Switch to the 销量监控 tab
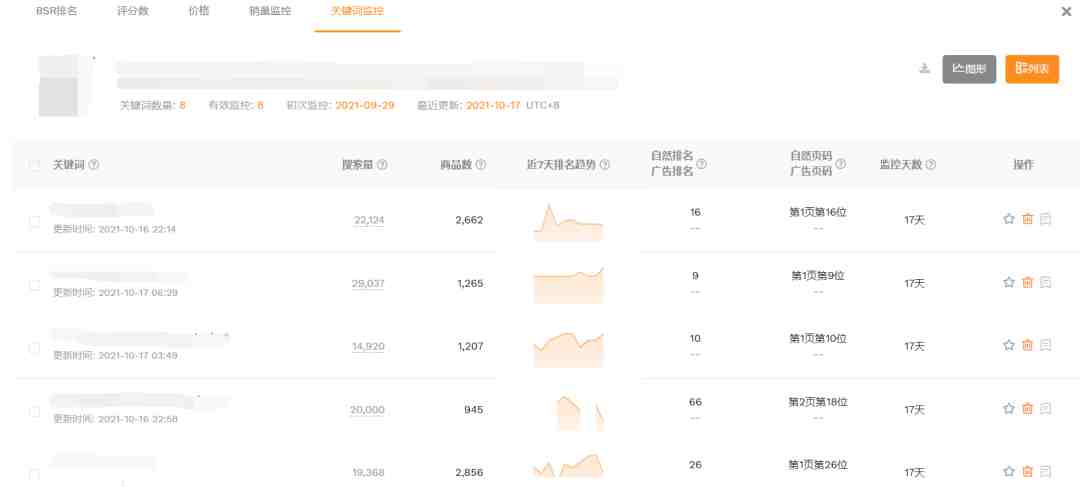Screen dimensions: 1080x487 (x=270, y=12)
